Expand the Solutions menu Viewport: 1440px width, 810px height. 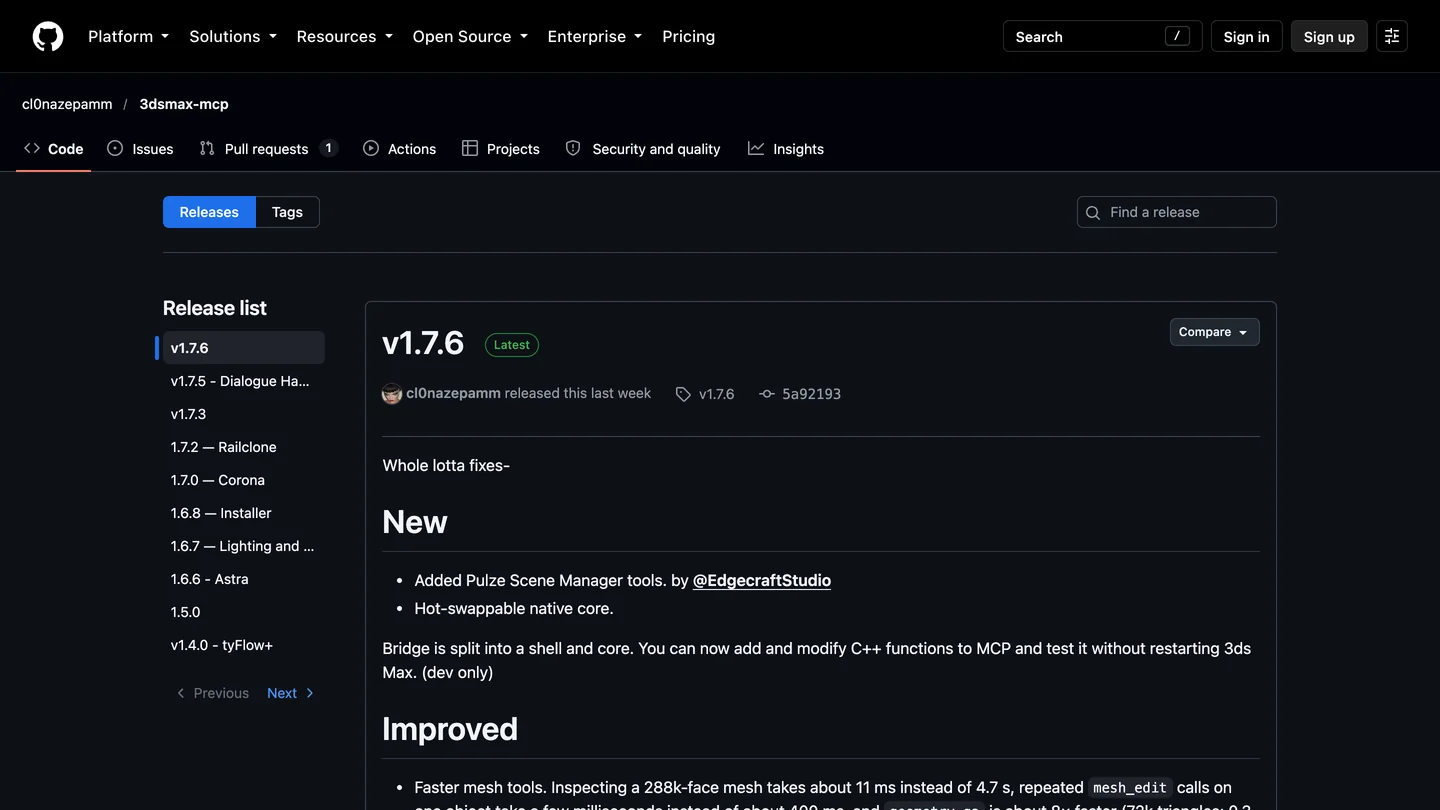(233, 36)
